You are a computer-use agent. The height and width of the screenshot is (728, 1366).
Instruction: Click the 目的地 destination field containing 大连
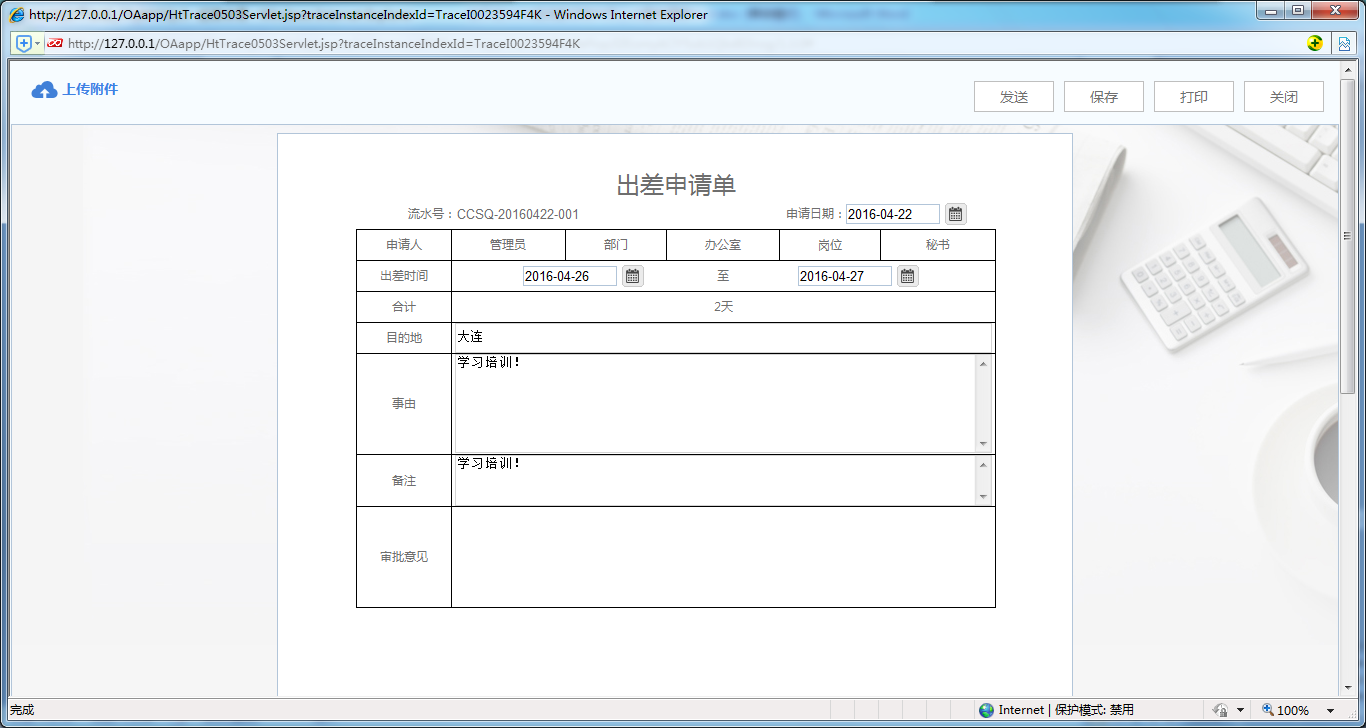(720, 338)
